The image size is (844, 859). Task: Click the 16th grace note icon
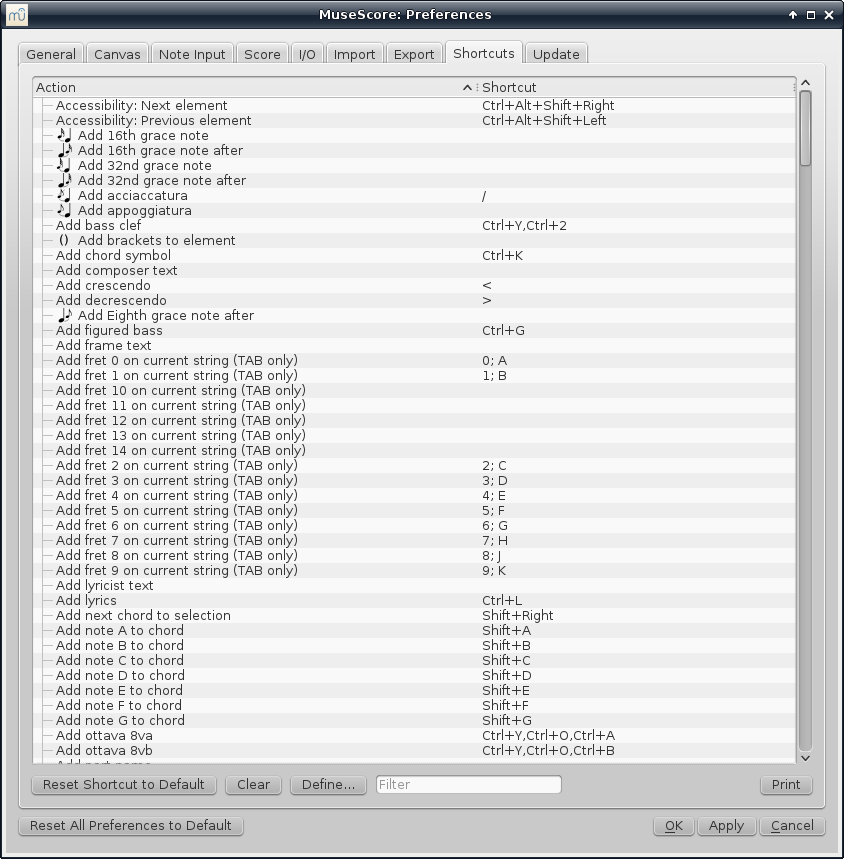pos(65,135)
